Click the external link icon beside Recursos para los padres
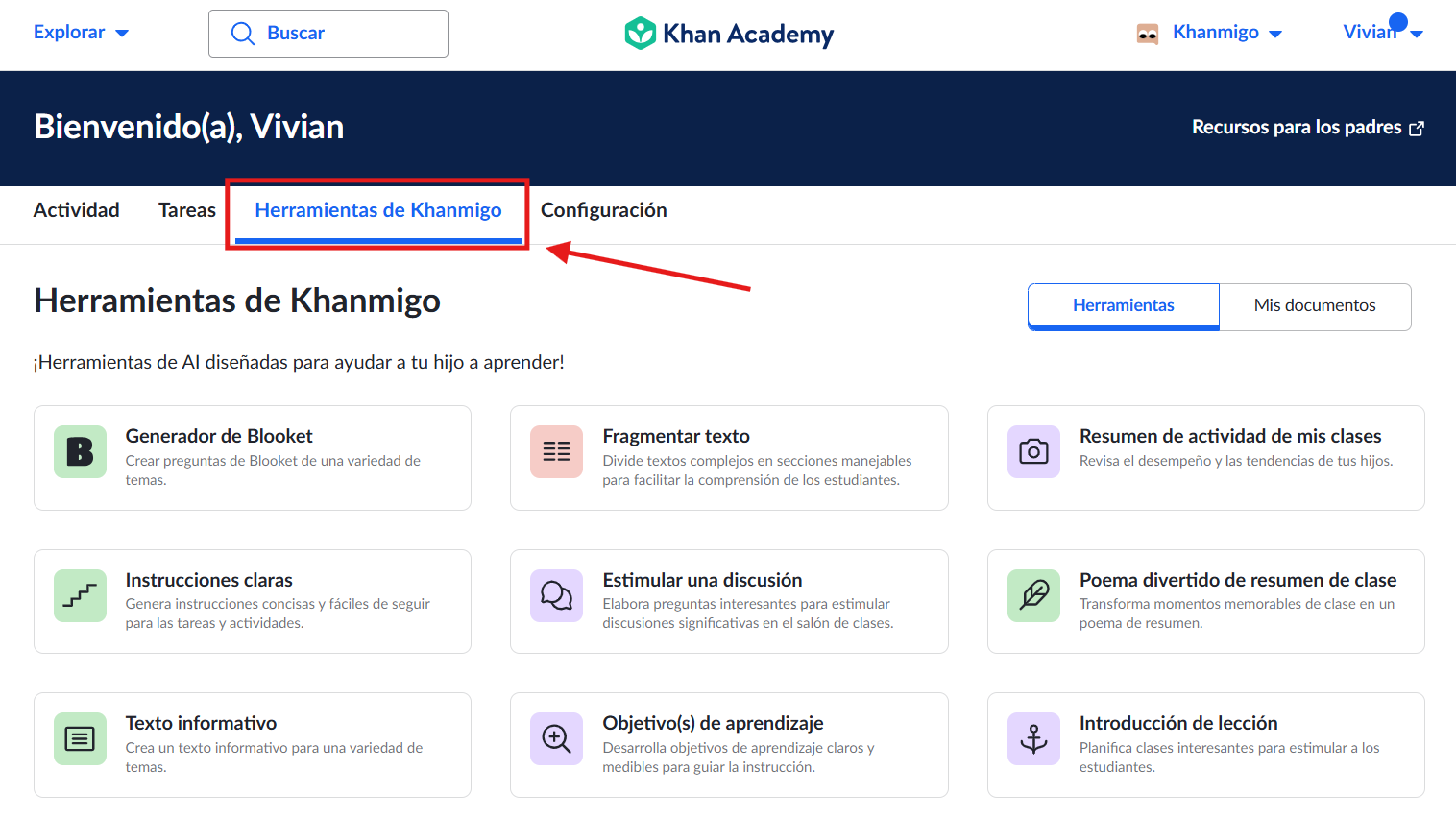 pos(1417,128)
